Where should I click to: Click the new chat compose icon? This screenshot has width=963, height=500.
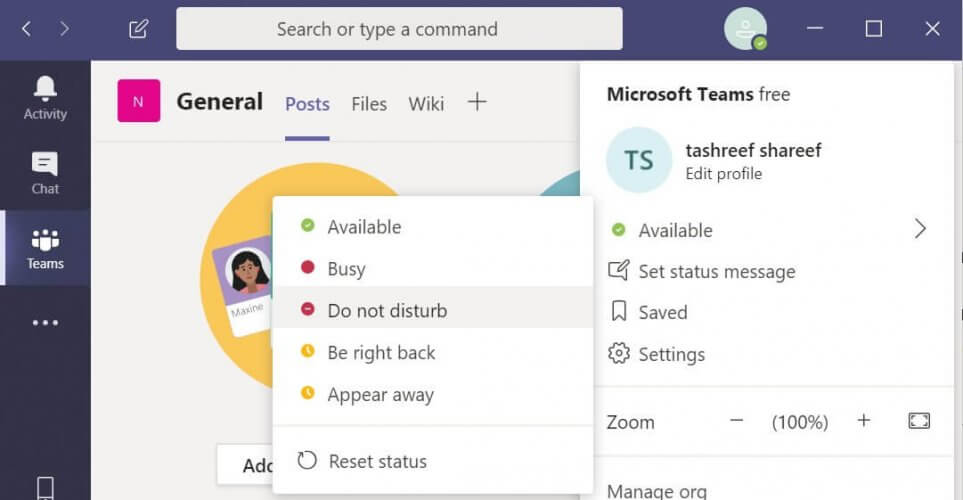[138, 29]
